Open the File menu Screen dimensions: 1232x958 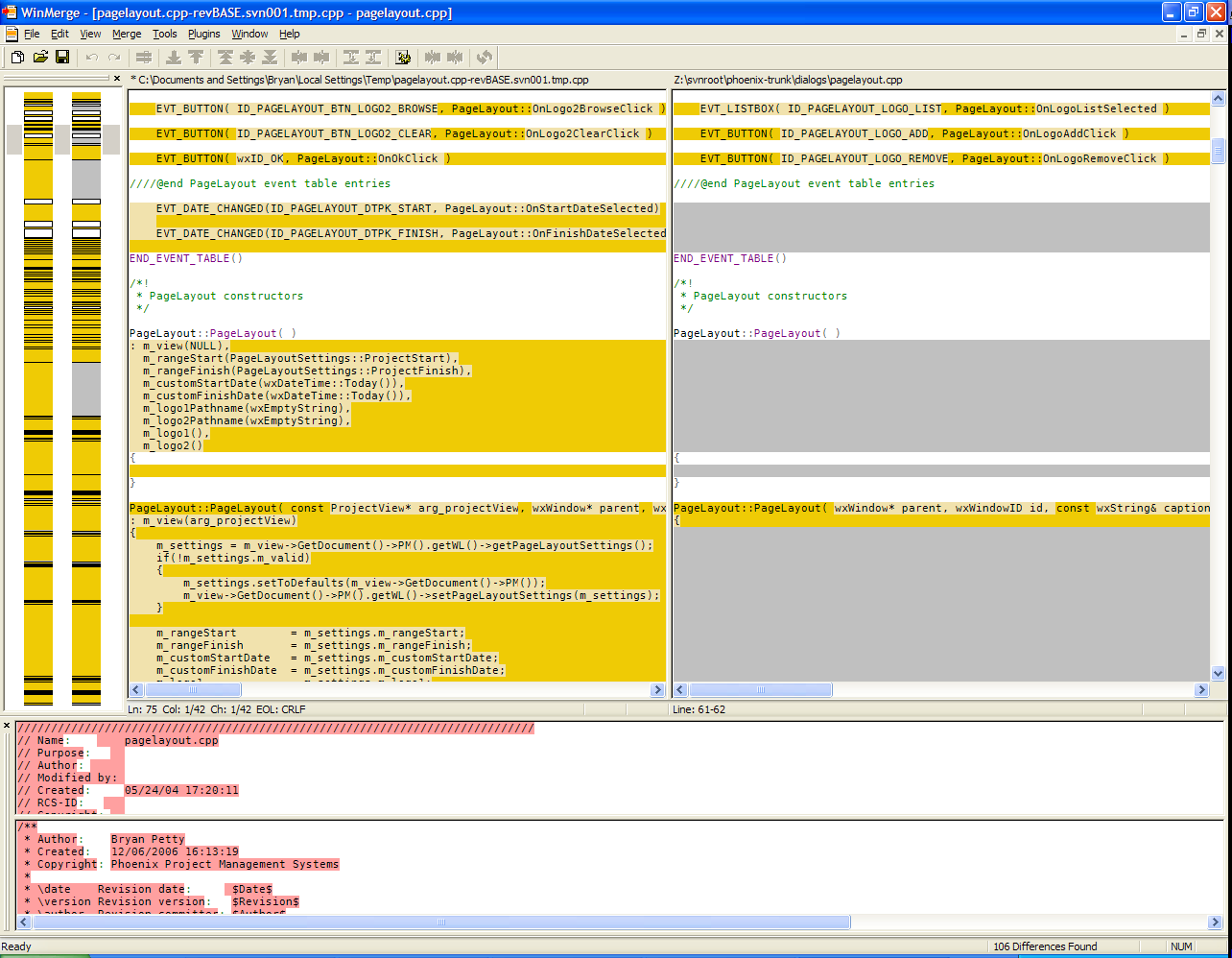pyautogui.click(x=32, y=34)
